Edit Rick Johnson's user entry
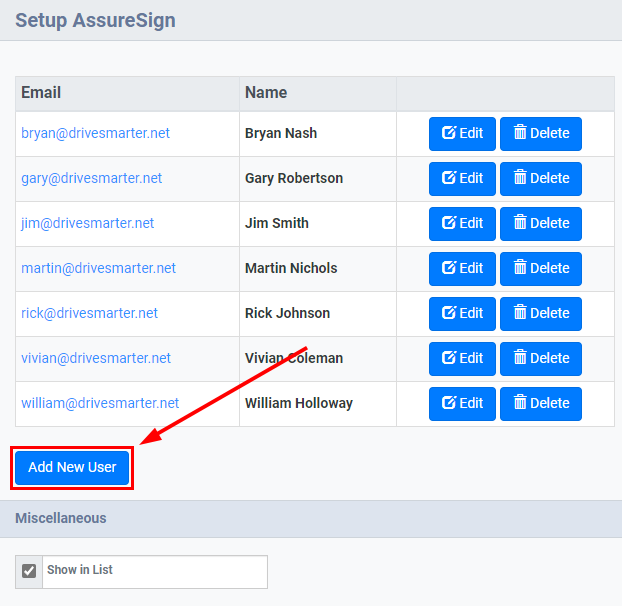Viewport: 622px width, 606px height. (462, 314)
